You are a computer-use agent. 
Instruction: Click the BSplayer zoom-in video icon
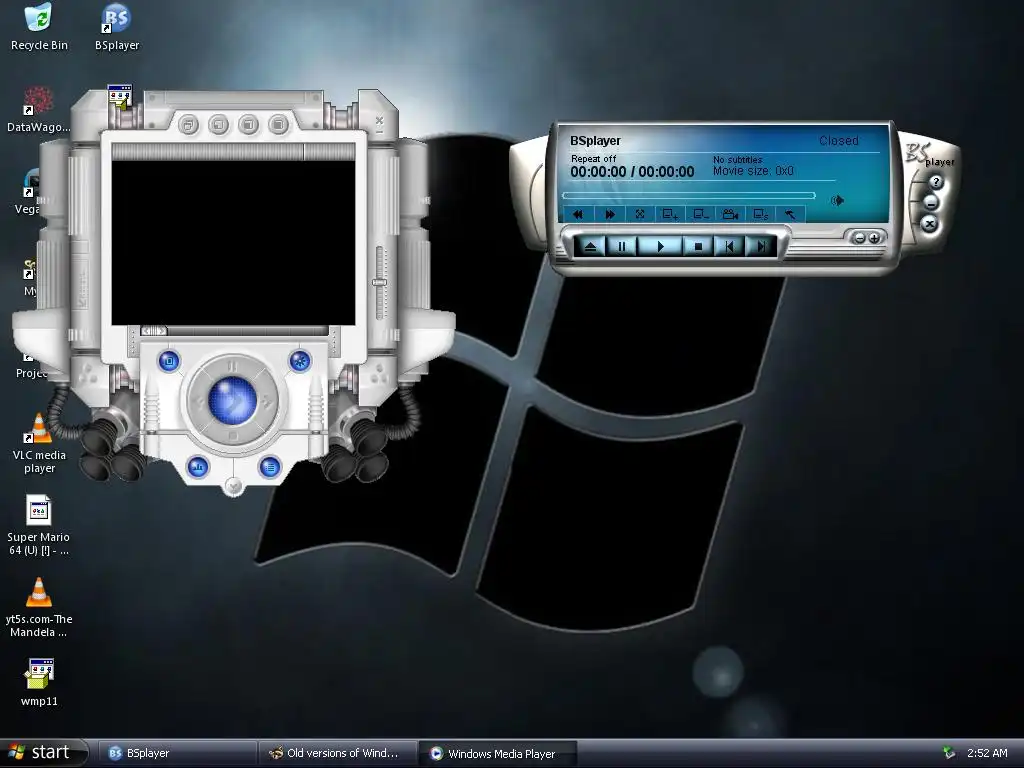pyautogui.click(x=670, y=214)
